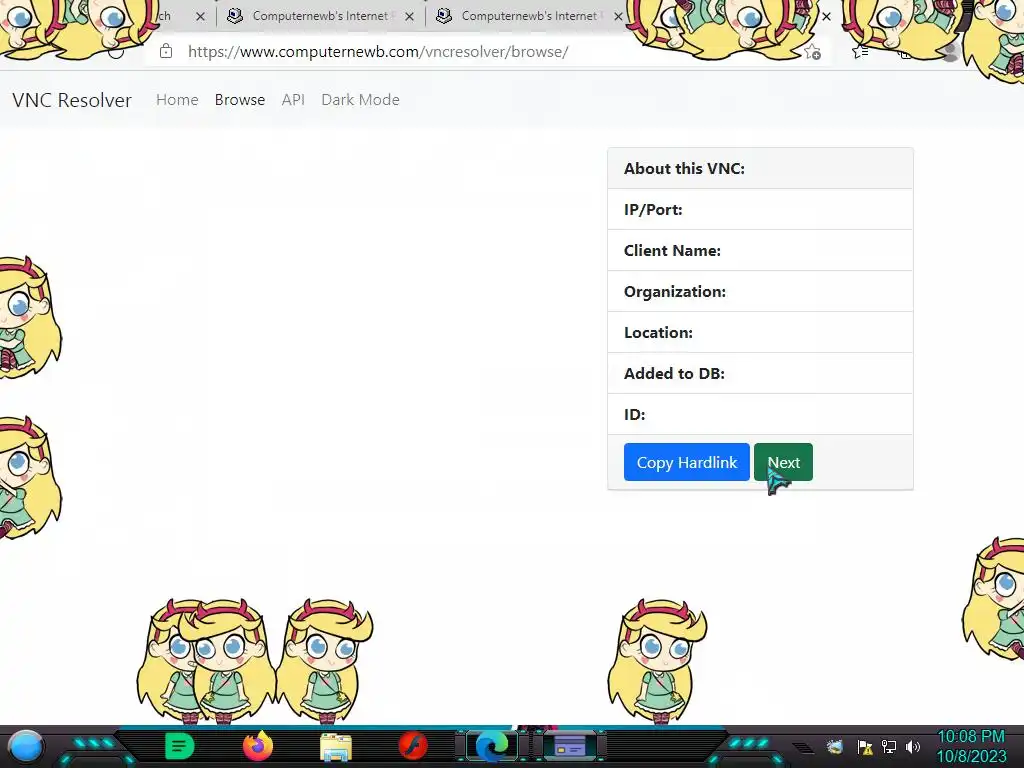Open Action Center flag in system tray
The width and height of the screenshot is (1024, 768).
click(865, 746)
